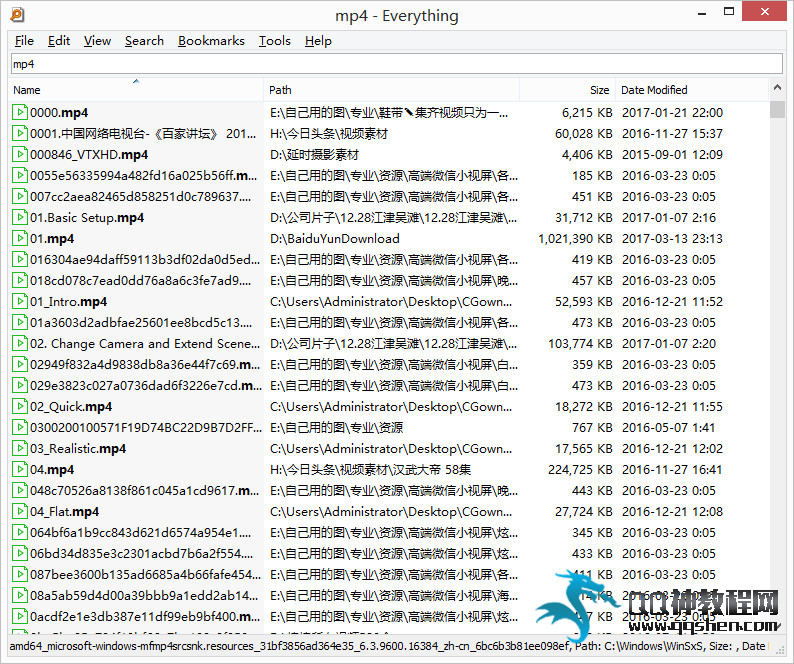Click icon of 087bee3600b135ad6685a4b66fafe454 file
Image resolution: width=794 pixels, height=664 pixels.
19,574
